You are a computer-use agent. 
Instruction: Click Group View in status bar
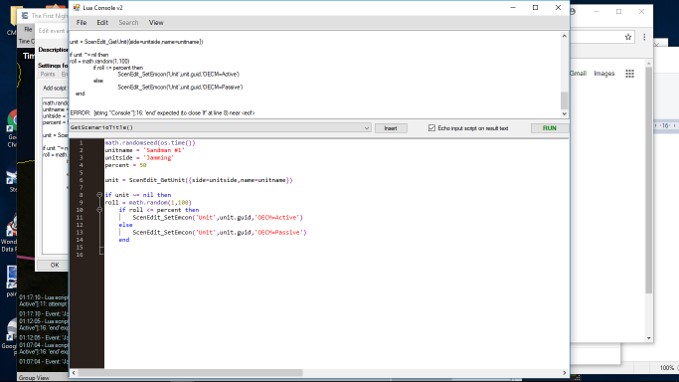click(x=34, y=378)
